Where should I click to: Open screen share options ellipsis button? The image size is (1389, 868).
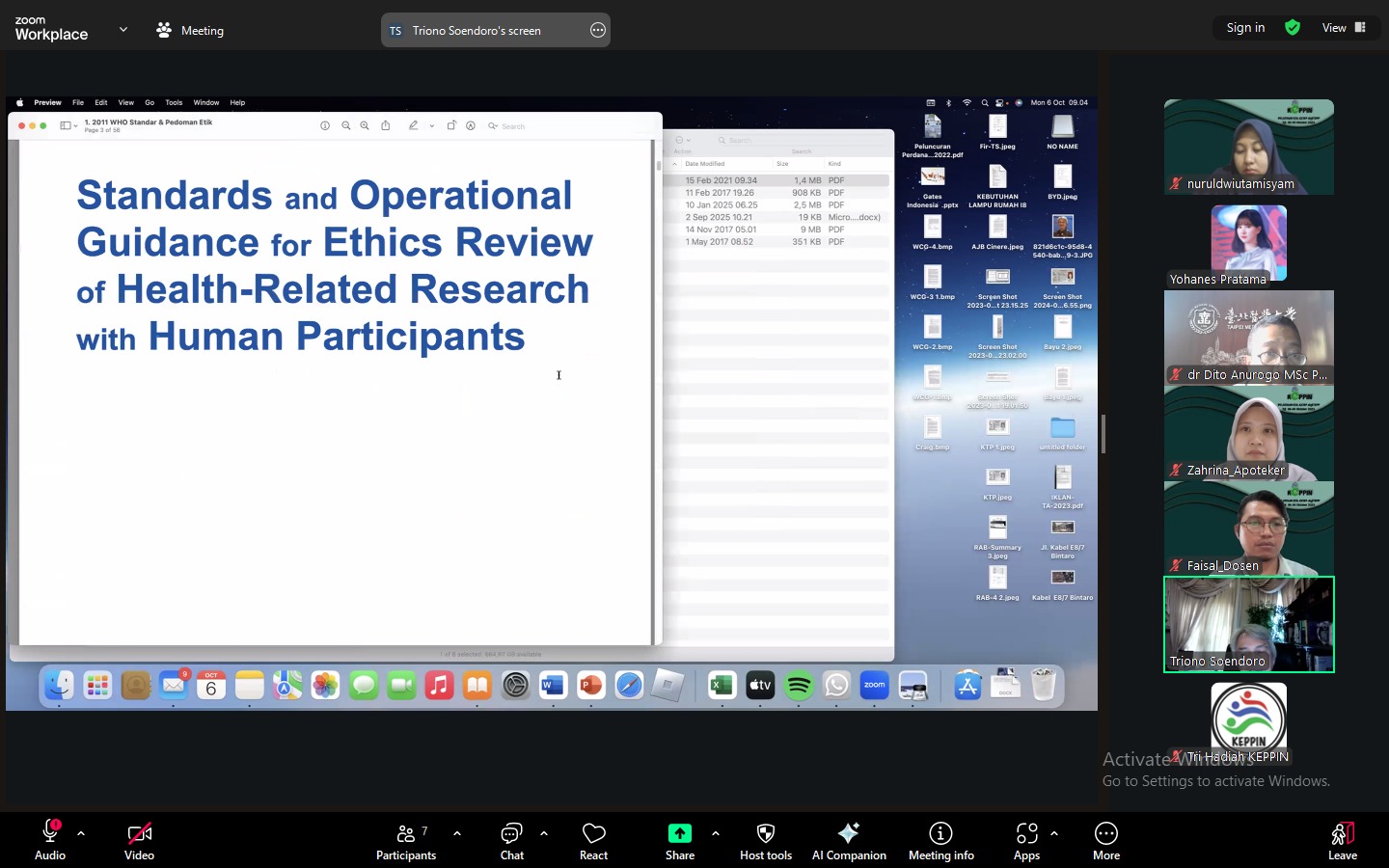[x=598, y=30]
